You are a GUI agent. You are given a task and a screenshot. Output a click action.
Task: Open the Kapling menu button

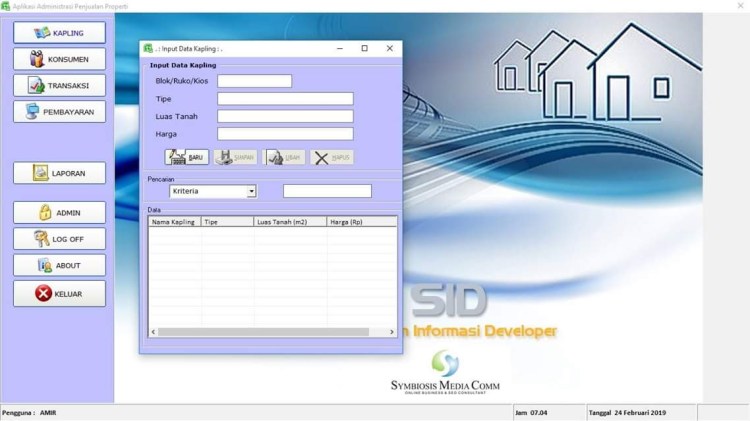(59, 33)
